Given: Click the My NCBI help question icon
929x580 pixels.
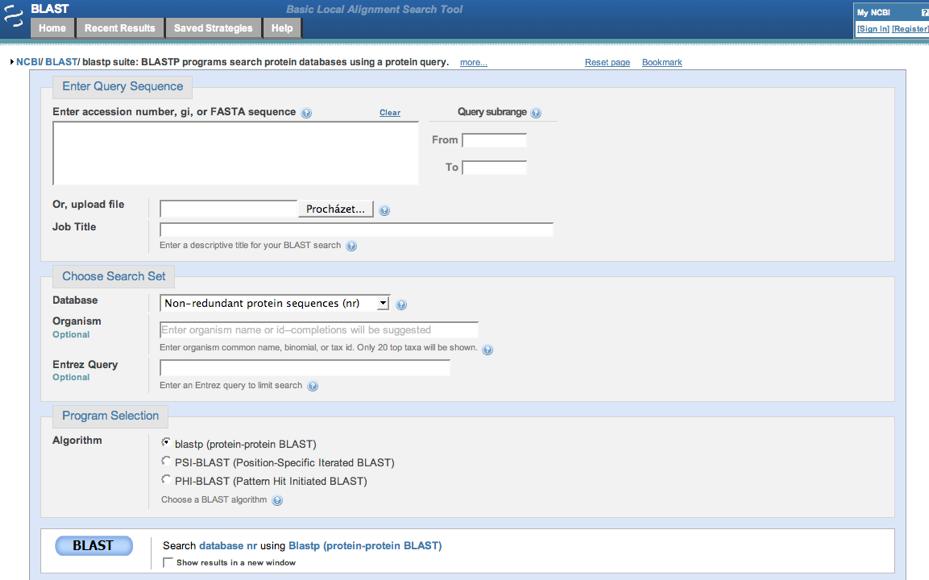Looking at the screenshot, I should pos(925,12).
